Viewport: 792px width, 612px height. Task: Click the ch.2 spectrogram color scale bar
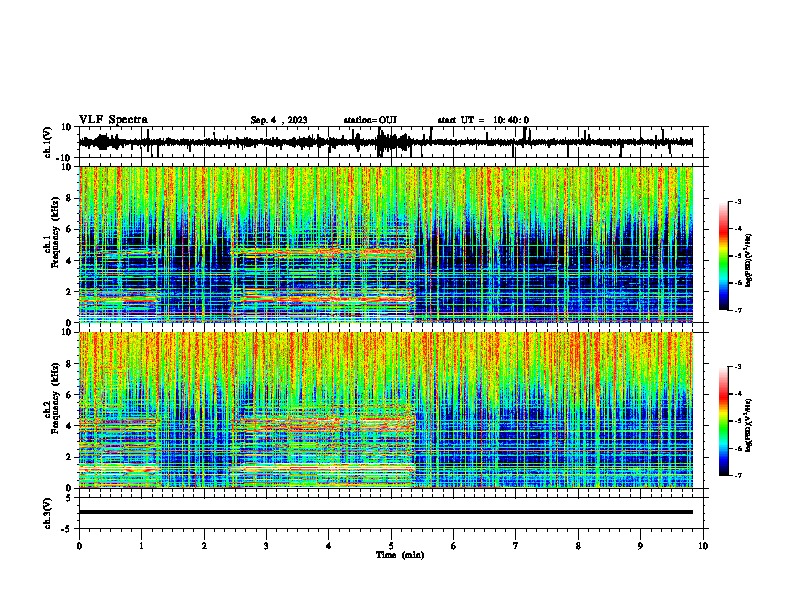[724, 421]
